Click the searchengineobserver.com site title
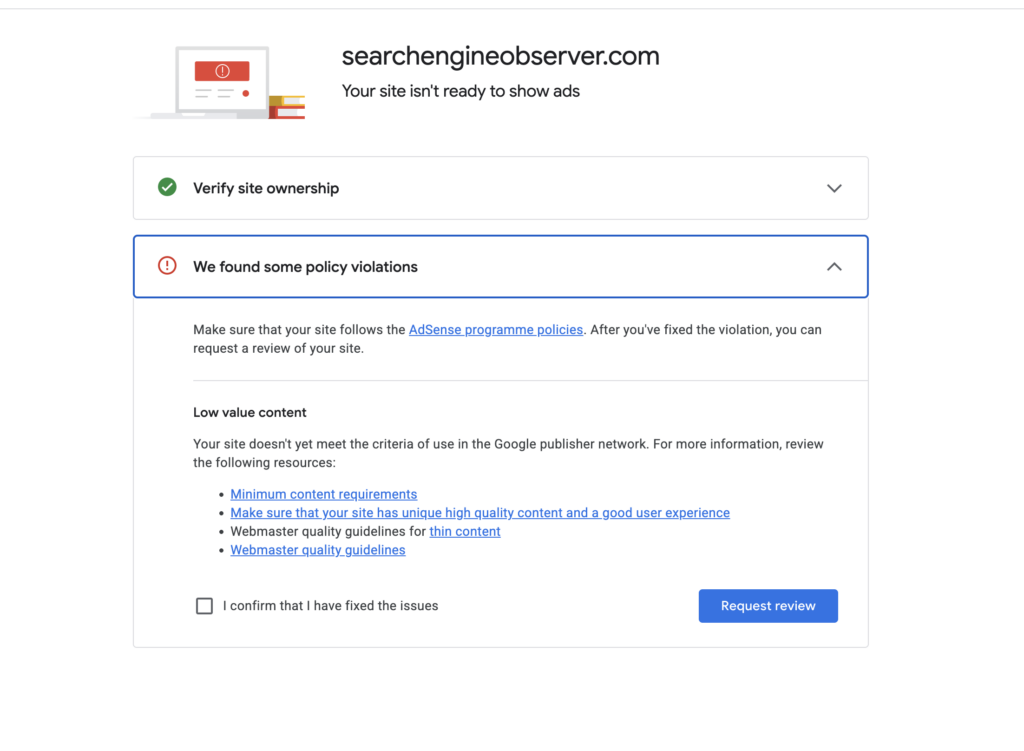 [500, 56]
